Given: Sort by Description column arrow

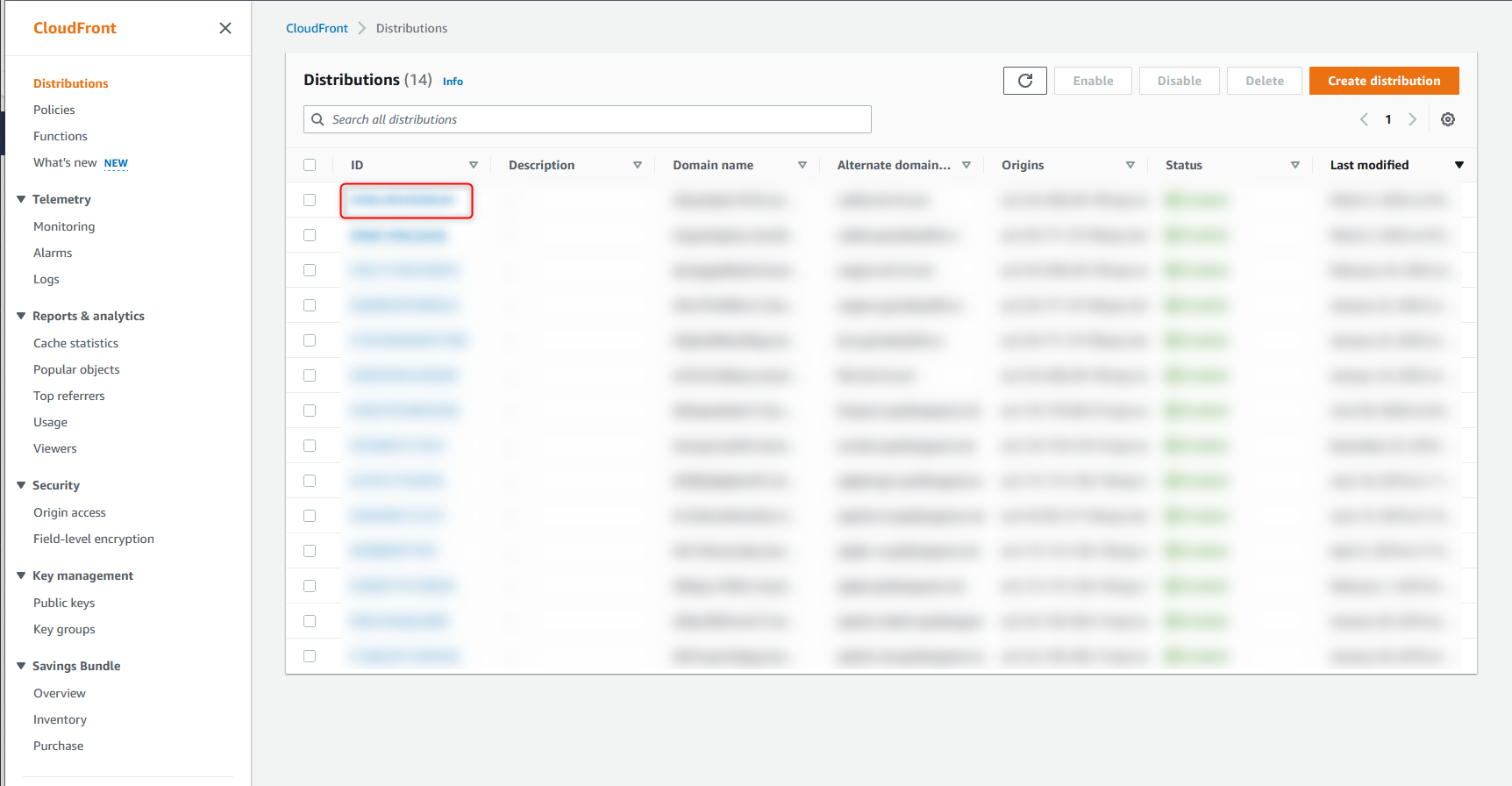Looking at the screenshot, I should 638,165.
